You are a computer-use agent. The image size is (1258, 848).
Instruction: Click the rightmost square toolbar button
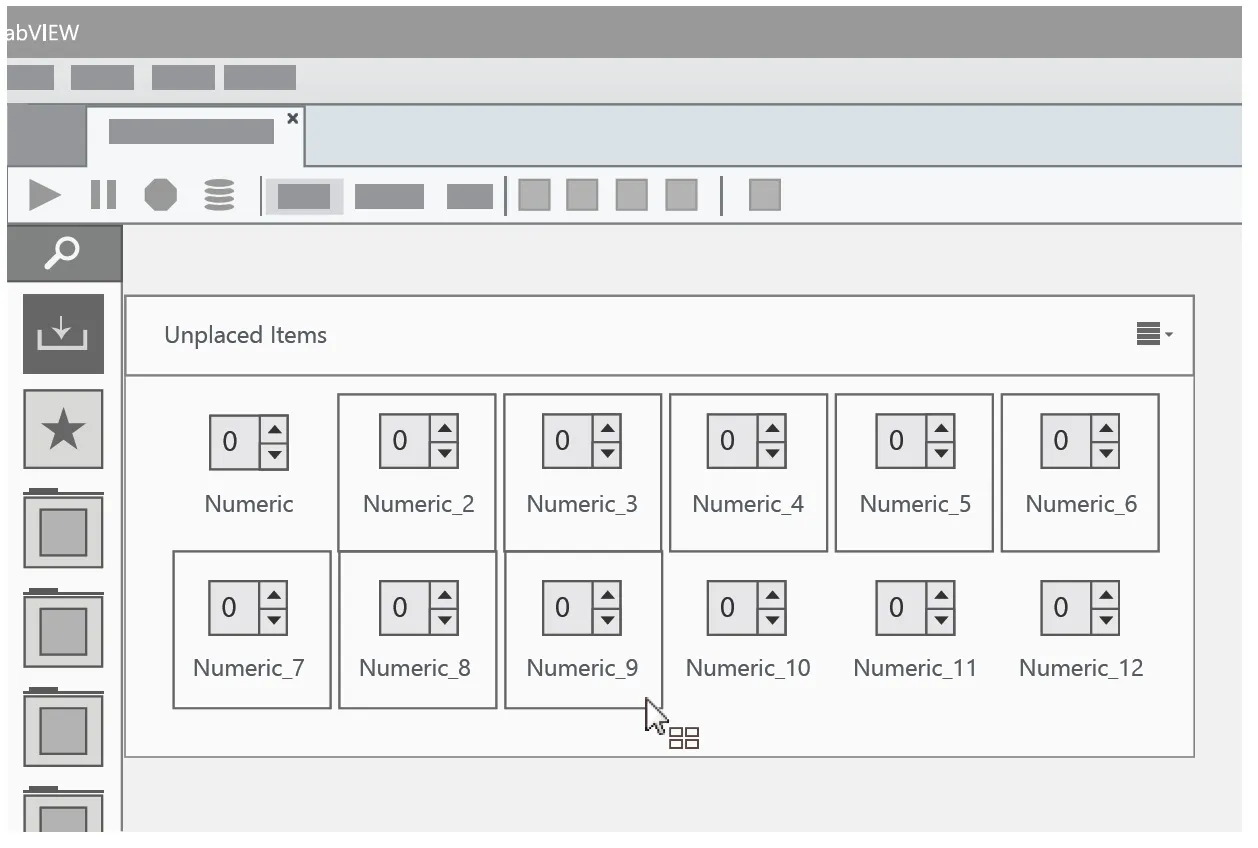click(x=763, y=195)
